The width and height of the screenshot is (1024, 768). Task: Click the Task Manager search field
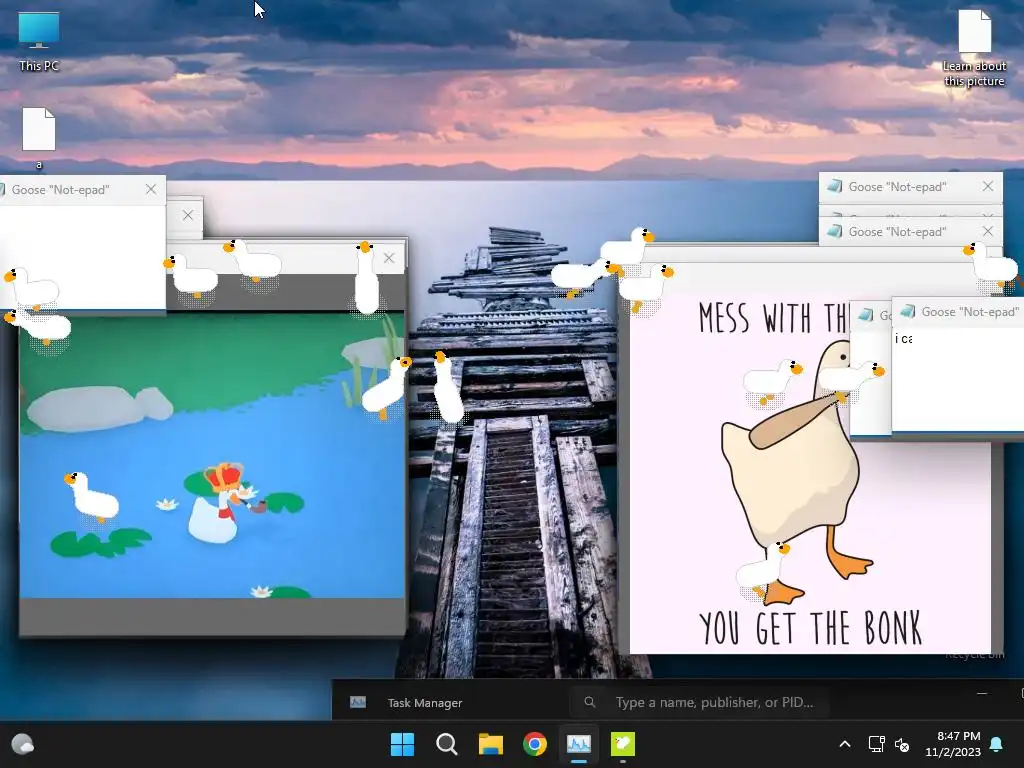tap(699, 703)
